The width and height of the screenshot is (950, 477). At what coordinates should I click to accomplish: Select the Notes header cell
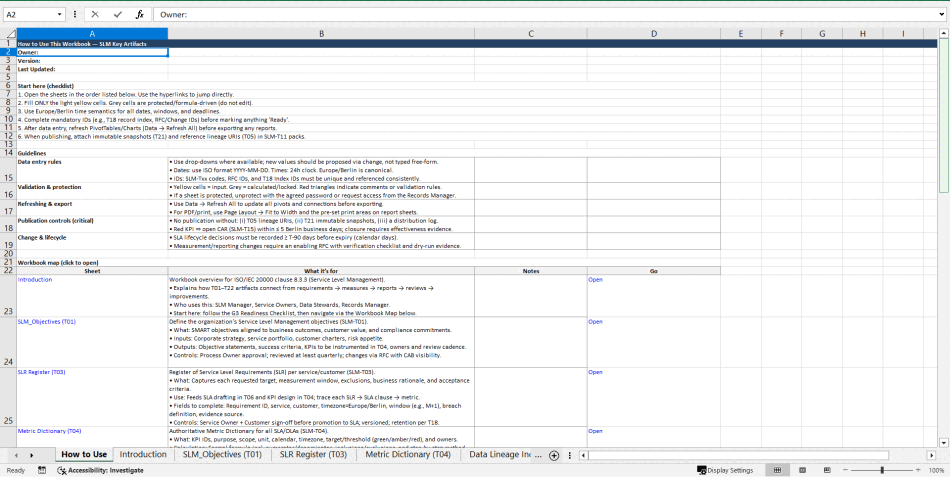coord(531,271)
